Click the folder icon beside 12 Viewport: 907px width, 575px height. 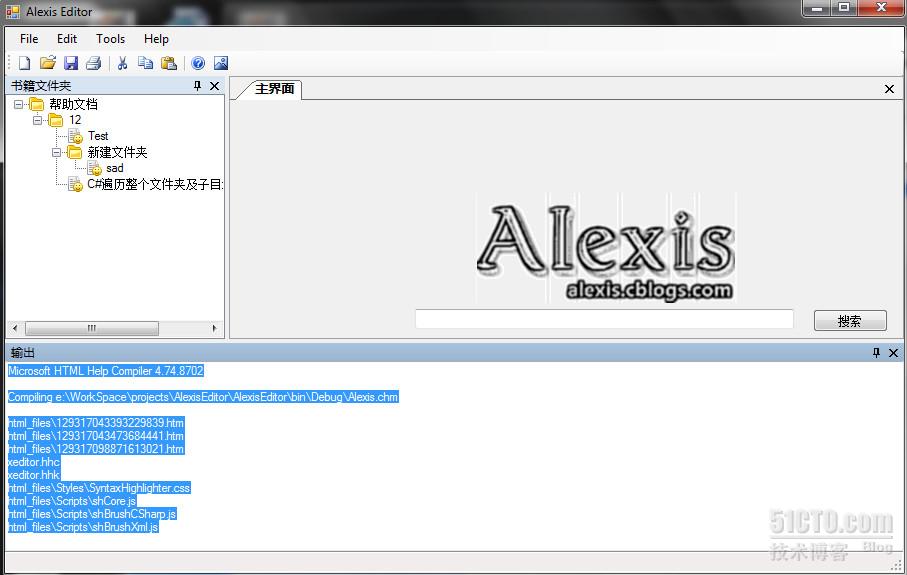click(x=56, y=120)
